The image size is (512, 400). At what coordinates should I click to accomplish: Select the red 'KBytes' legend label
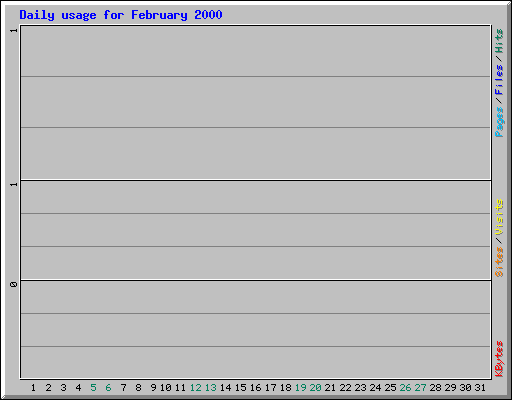(499, 359)
